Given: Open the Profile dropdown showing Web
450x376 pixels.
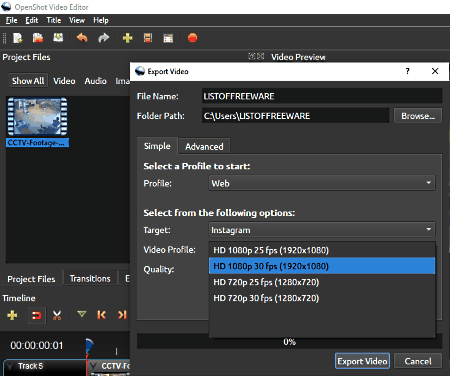Looking at the screenshot, I should tap(322, 183).
